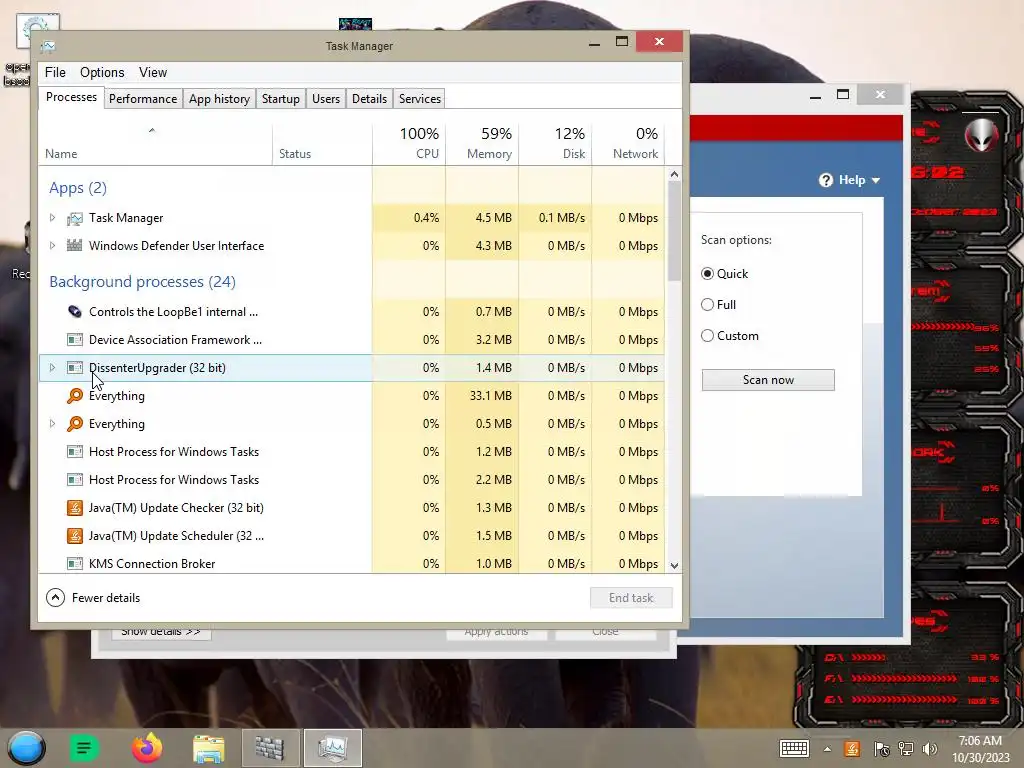
Task: Sort by the Memory column header
Action: [482, 143]
